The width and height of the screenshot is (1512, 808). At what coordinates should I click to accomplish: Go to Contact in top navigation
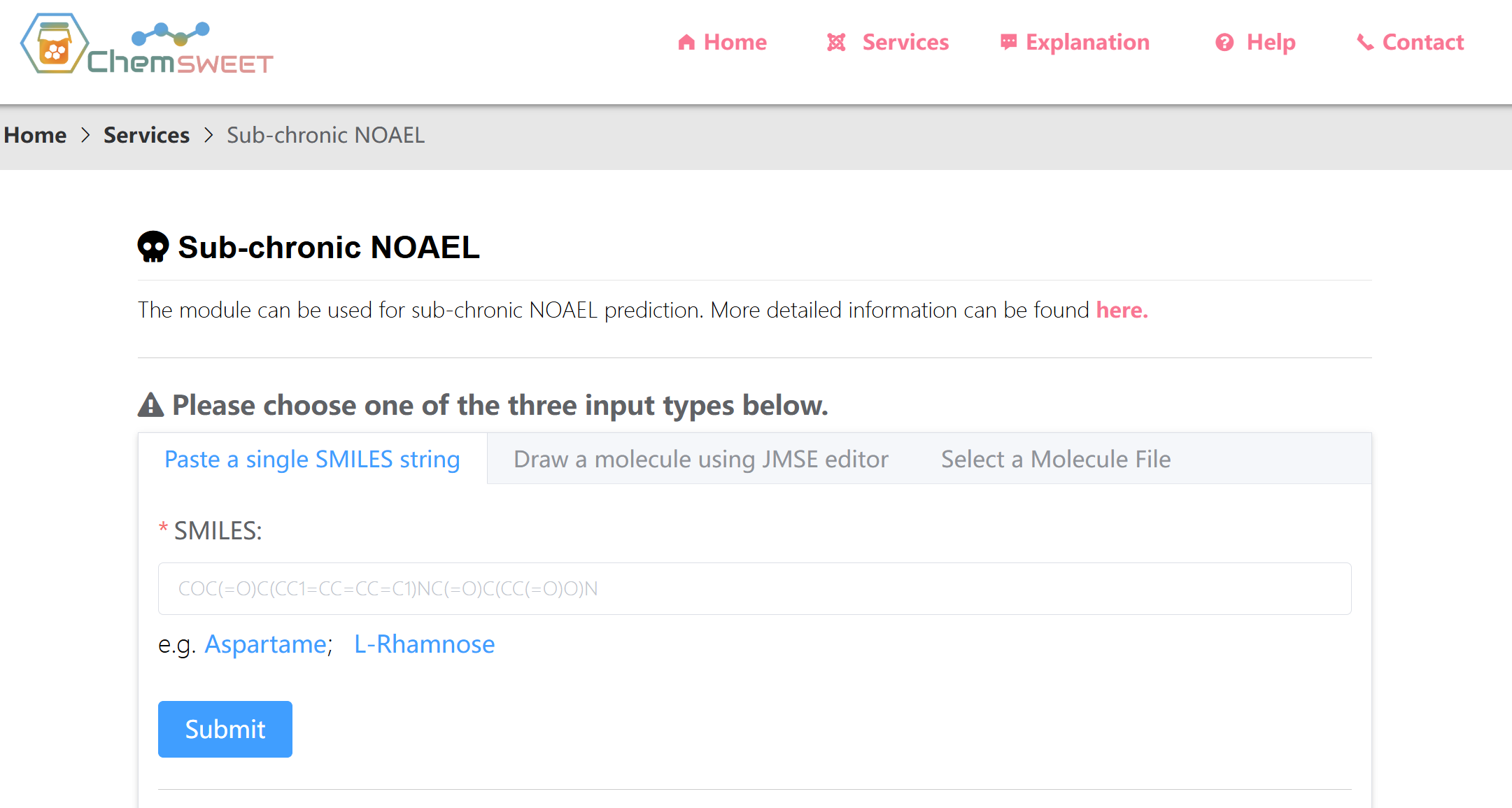[1423, 42]
